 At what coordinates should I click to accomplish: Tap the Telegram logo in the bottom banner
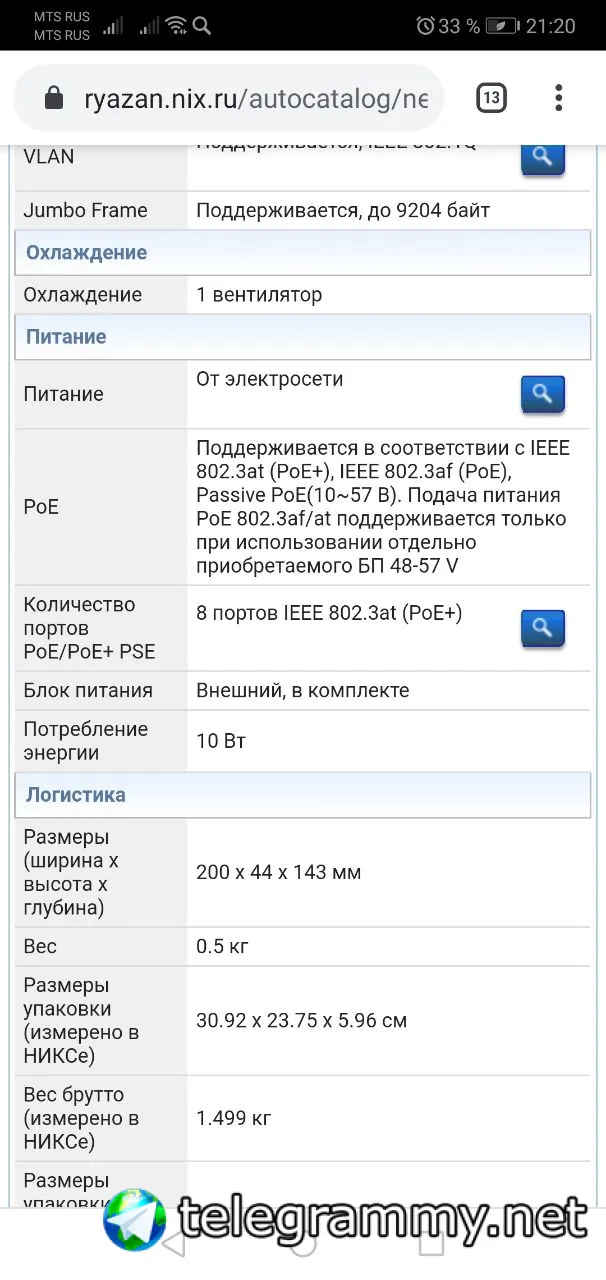click(x=135, y=1220)
